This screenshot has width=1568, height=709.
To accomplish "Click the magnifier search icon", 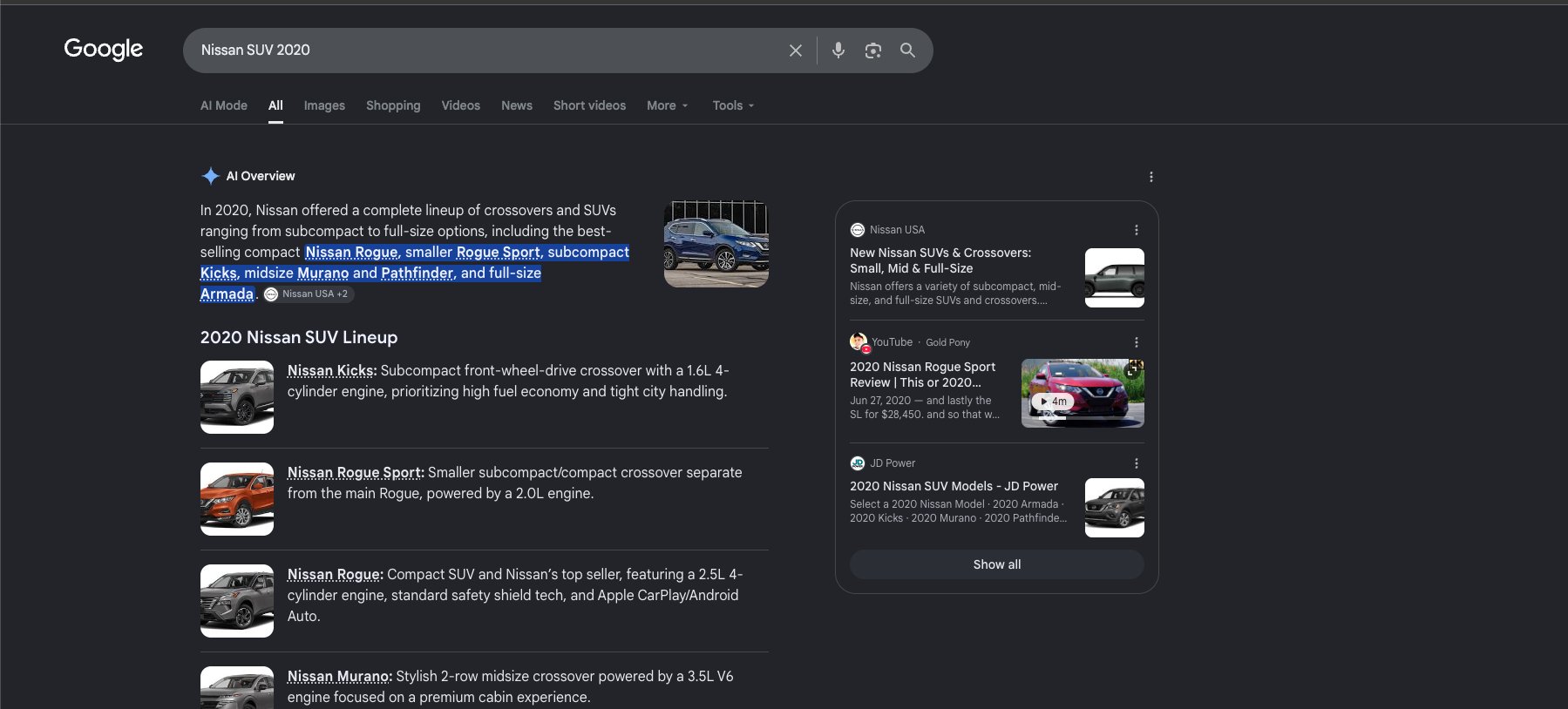I will pyautogui.click(x=907, y=51).
